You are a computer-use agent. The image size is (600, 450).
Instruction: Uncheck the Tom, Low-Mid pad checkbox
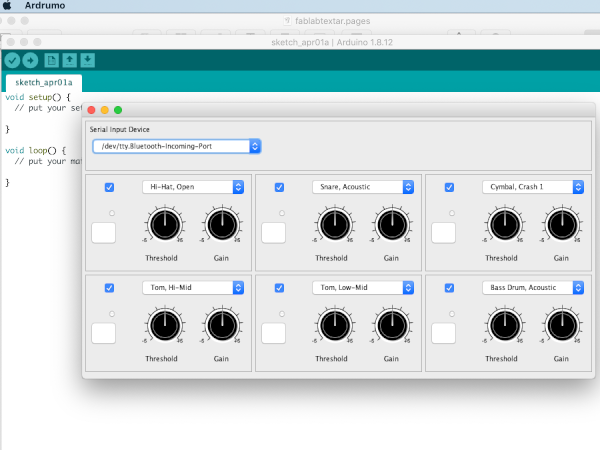[x=279, y=288]
